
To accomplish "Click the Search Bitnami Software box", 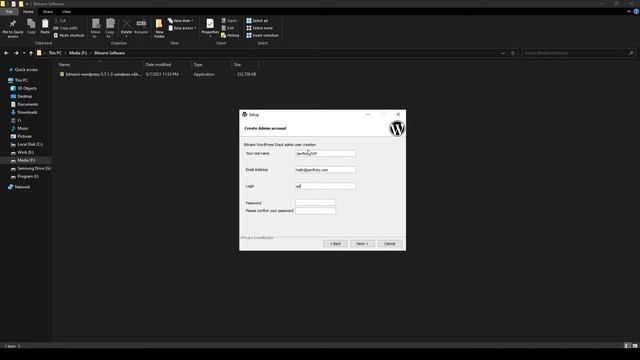I will 575,53.
